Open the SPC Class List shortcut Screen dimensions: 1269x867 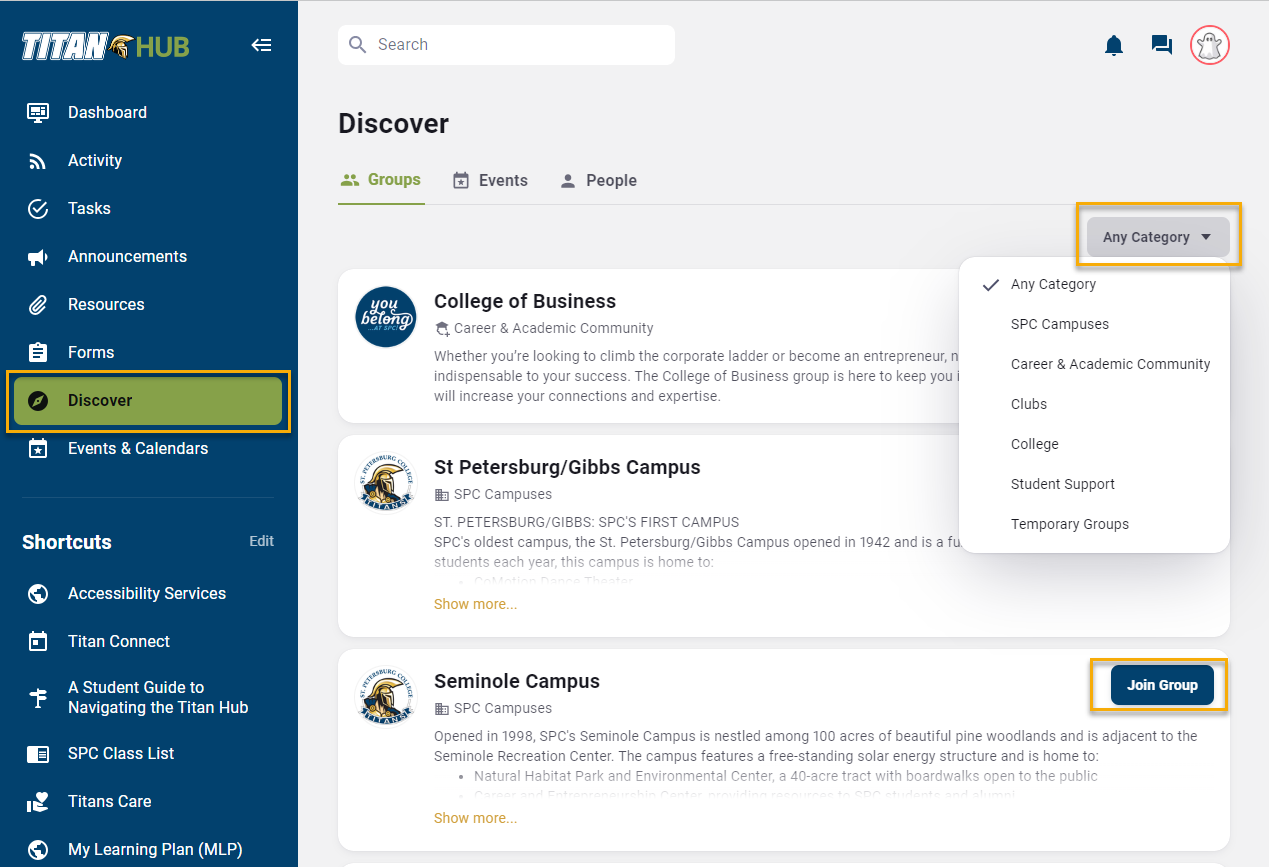click(148, 753)
